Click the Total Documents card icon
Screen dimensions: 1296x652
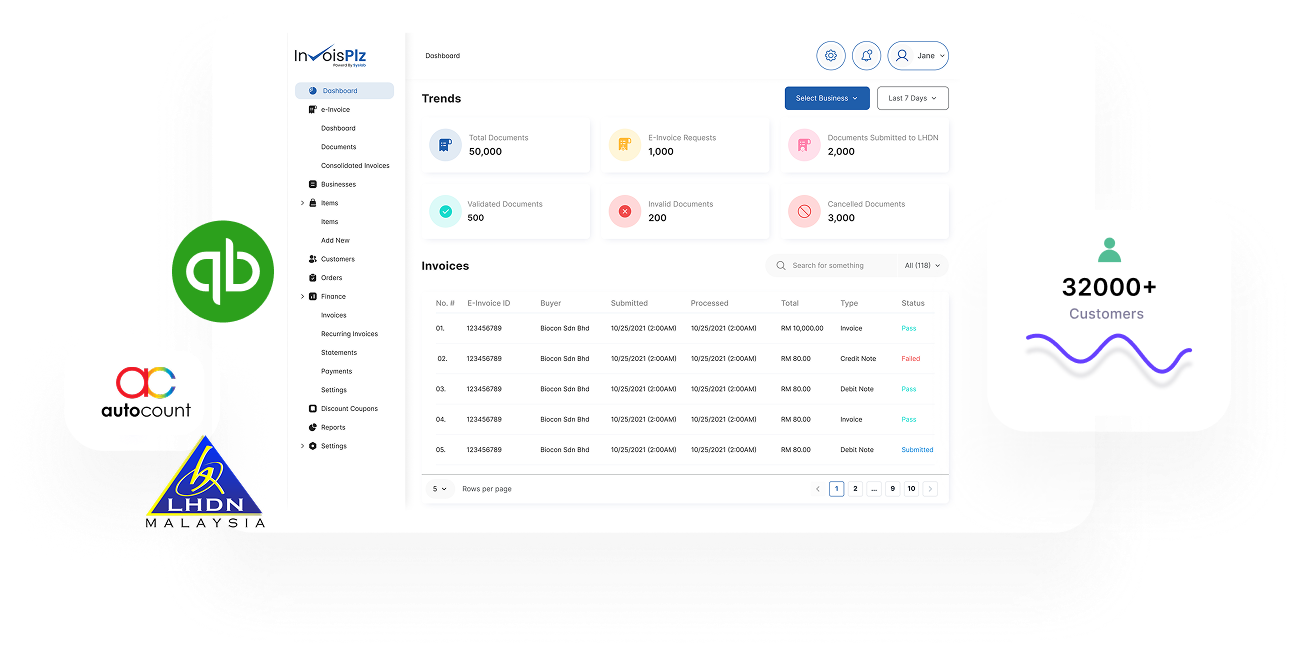point(445,145)
